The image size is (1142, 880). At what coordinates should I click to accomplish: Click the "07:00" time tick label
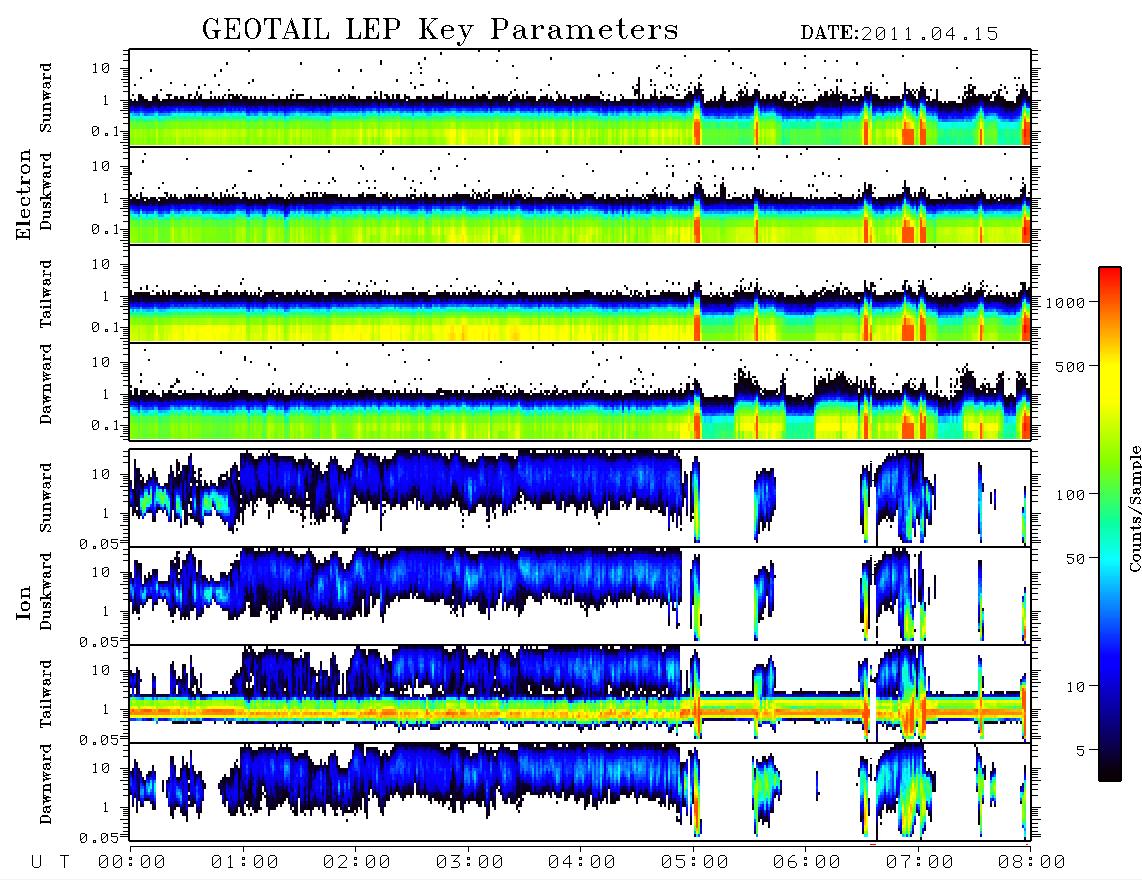click(x=919, y=862)
